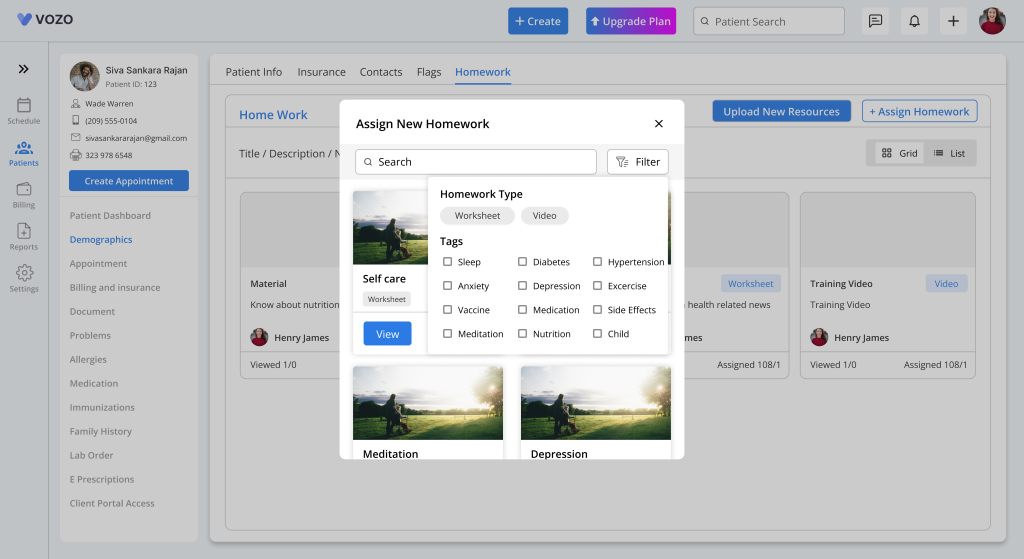Open the Reports icon in sidebar
Screen dimensions: 1024x559
24,231
